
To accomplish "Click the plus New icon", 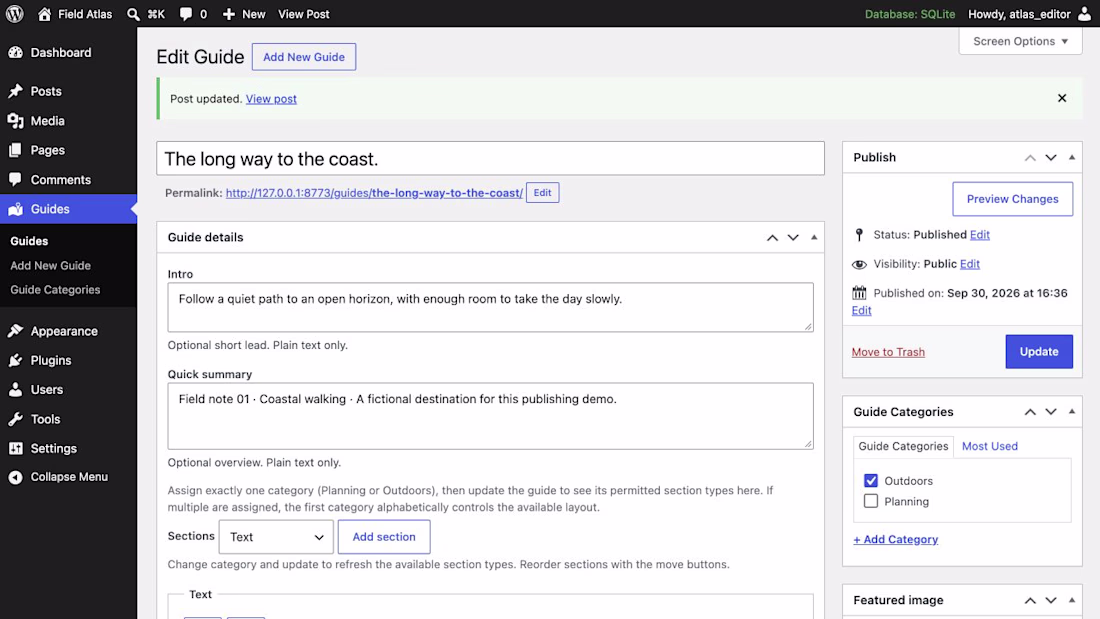I will [229, 14].
